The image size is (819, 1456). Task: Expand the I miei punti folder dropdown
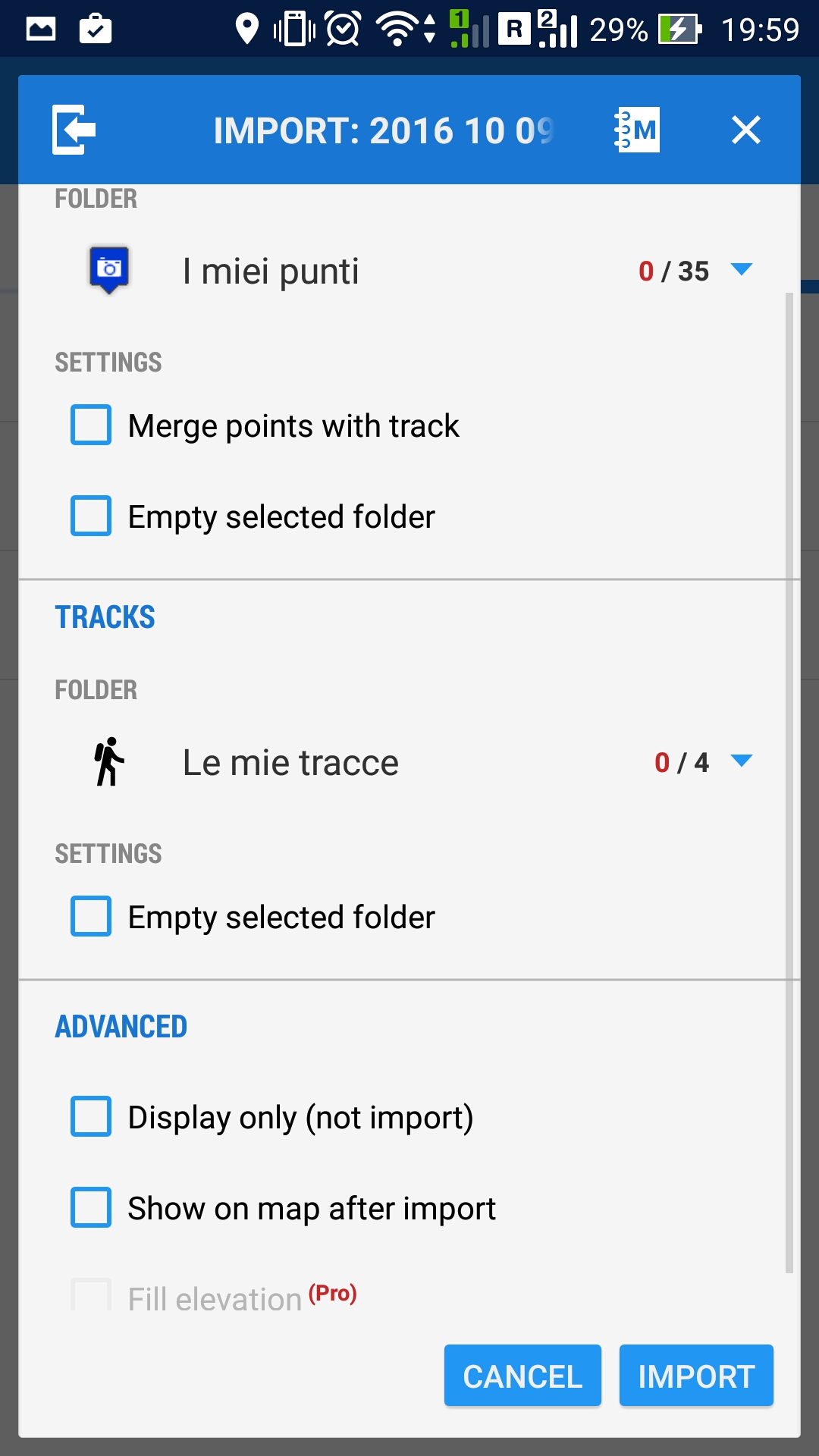741,269
